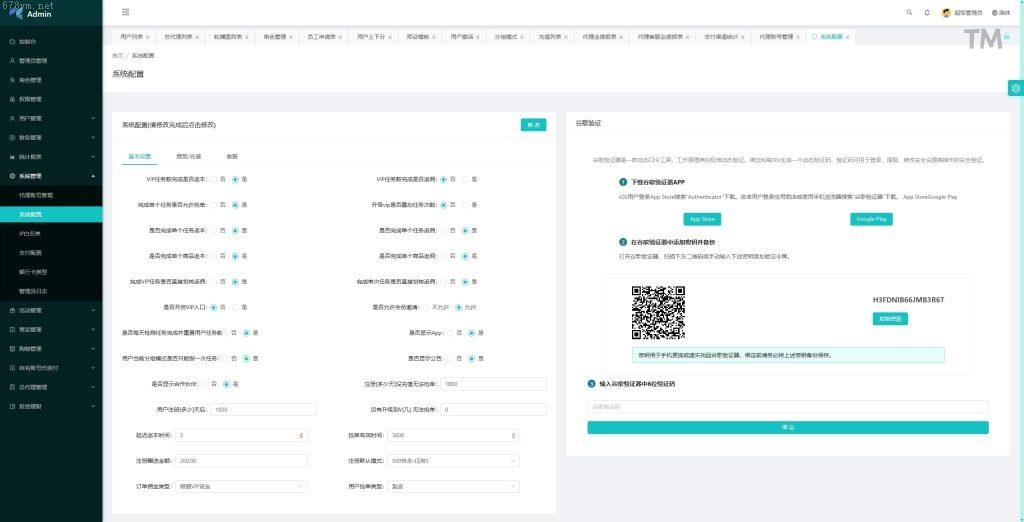Collapse the sidebar with the hamburger icon
The height and width of the screenshot is (522, 1024).
click(x=125, y=12)
